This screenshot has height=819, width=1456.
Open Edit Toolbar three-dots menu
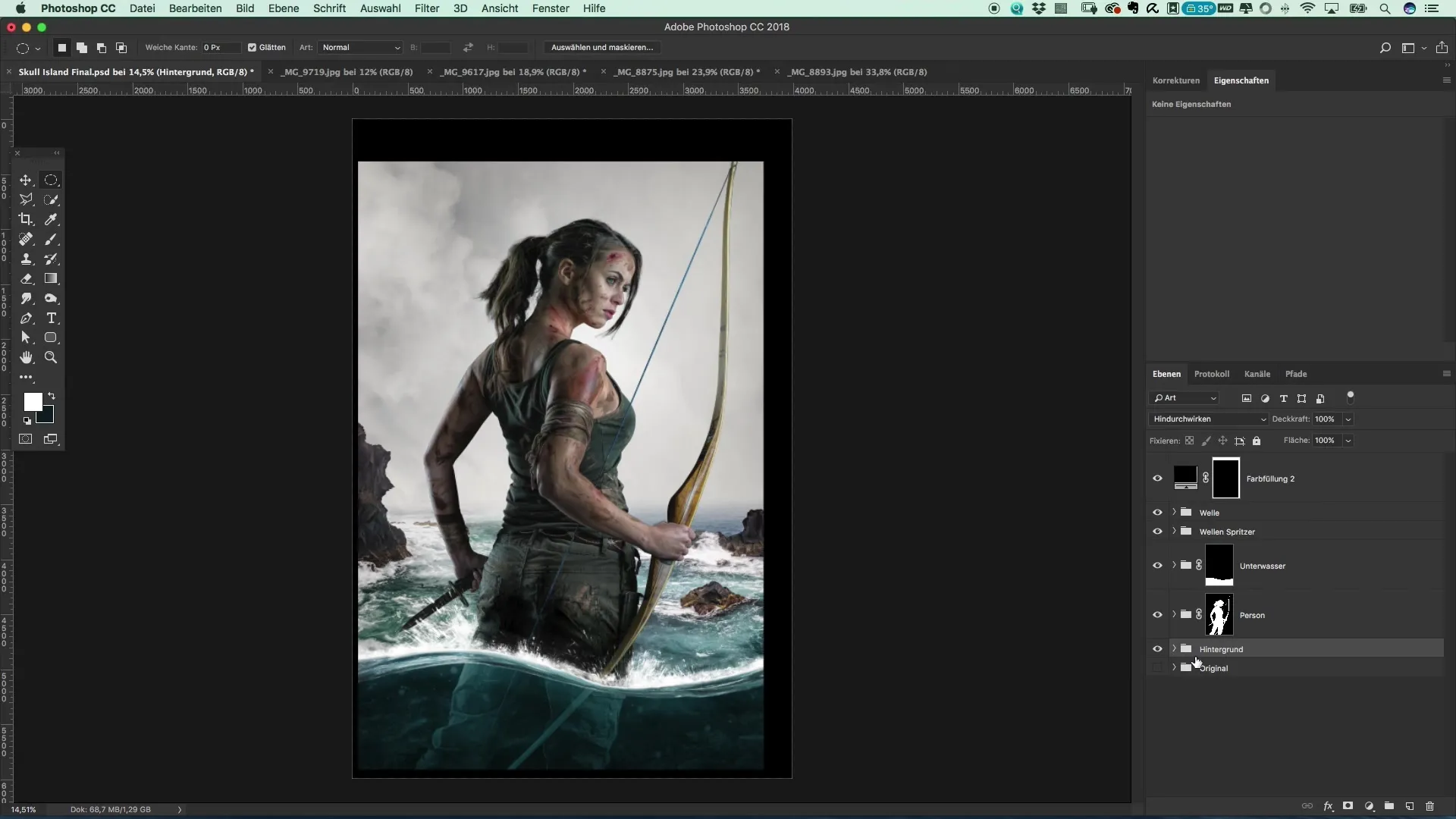click(x=26, y=377)
